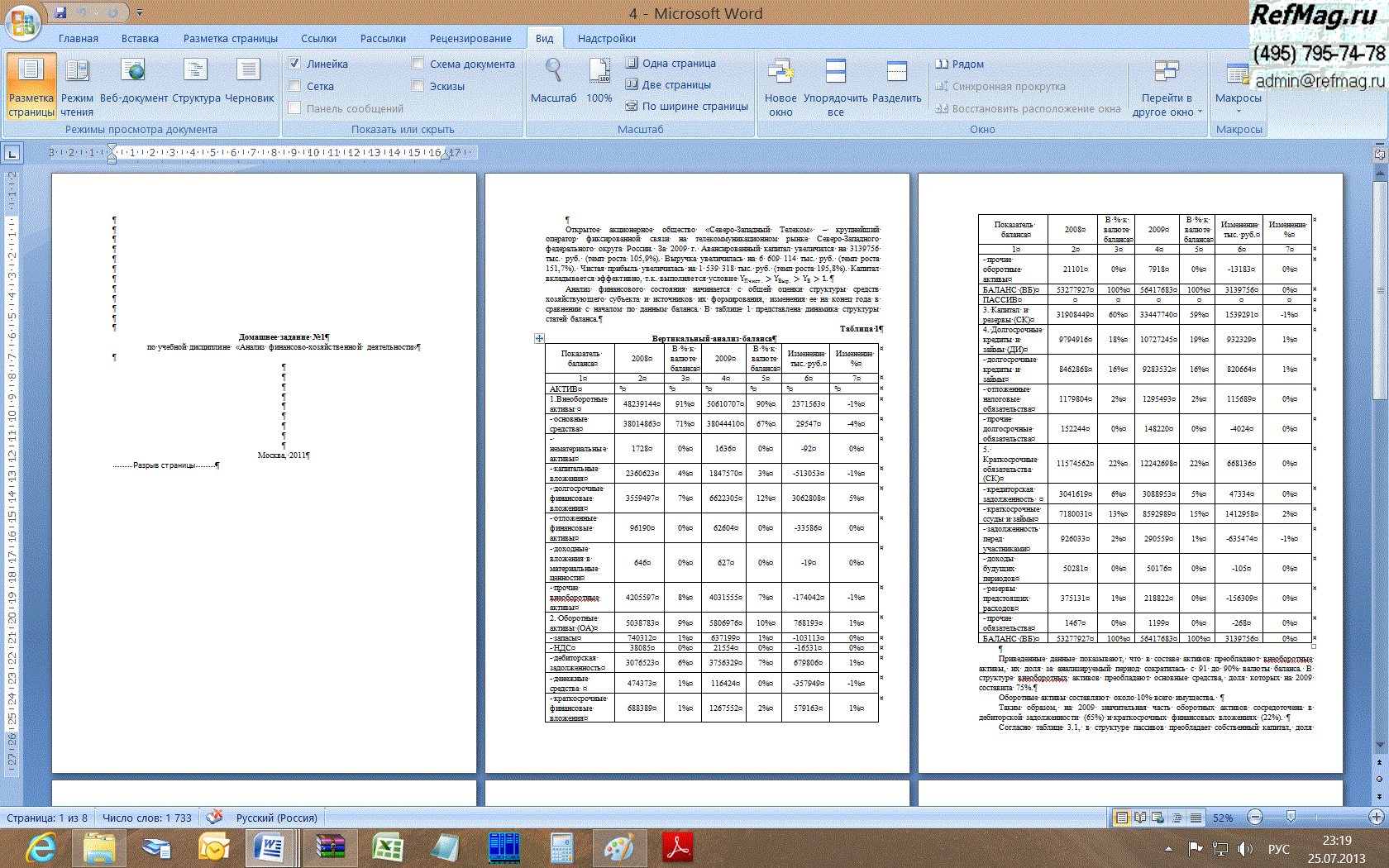Click Разделить window split icon
This screenshot has width=1389, height=868.
pos(896,81)
